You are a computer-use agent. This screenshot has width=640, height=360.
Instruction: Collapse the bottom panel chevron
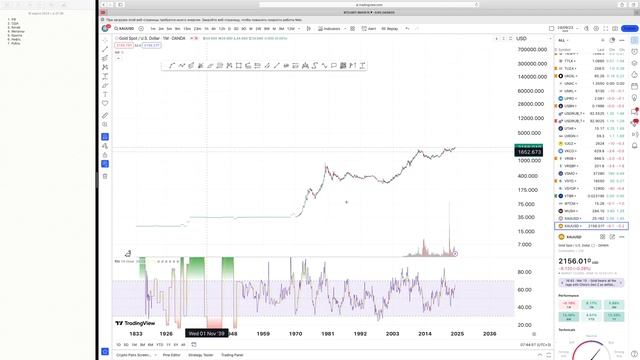(540, 355)
